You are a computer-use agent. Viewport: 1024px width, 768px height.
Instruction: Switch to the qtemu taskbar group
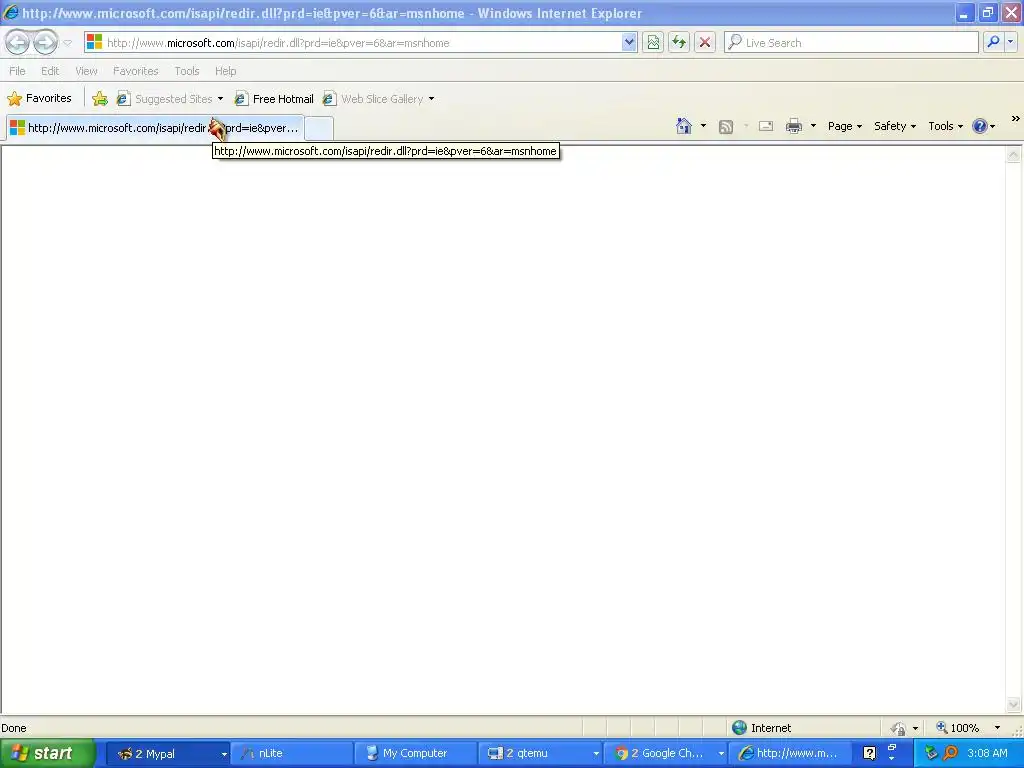tap(540, 753)
